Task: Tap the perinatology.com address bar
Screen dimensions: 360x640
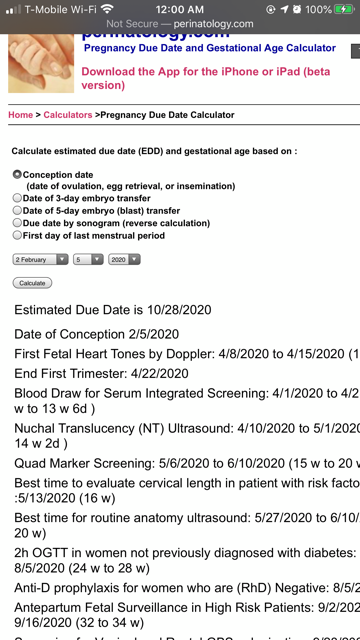Action: (180, 24)
